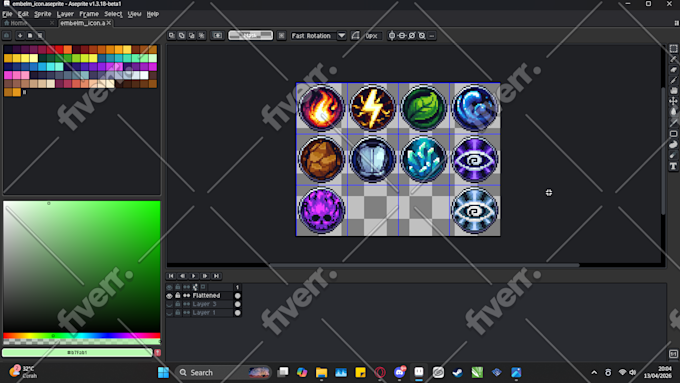Select the Rectangular Marquee tool
The width and height of the screenshot is (680, 383).
673,49
